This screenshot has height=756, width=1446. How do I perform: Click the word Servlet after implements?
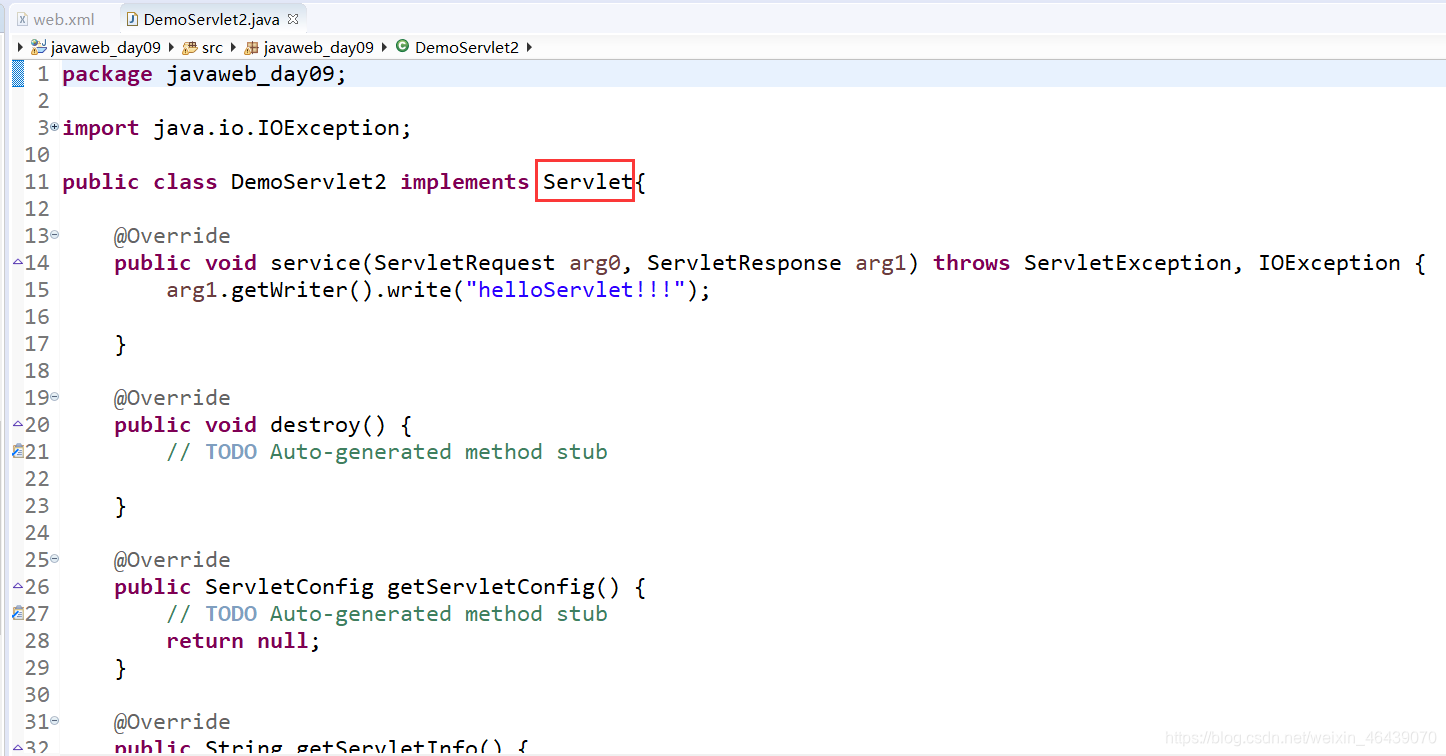[588, 182]
